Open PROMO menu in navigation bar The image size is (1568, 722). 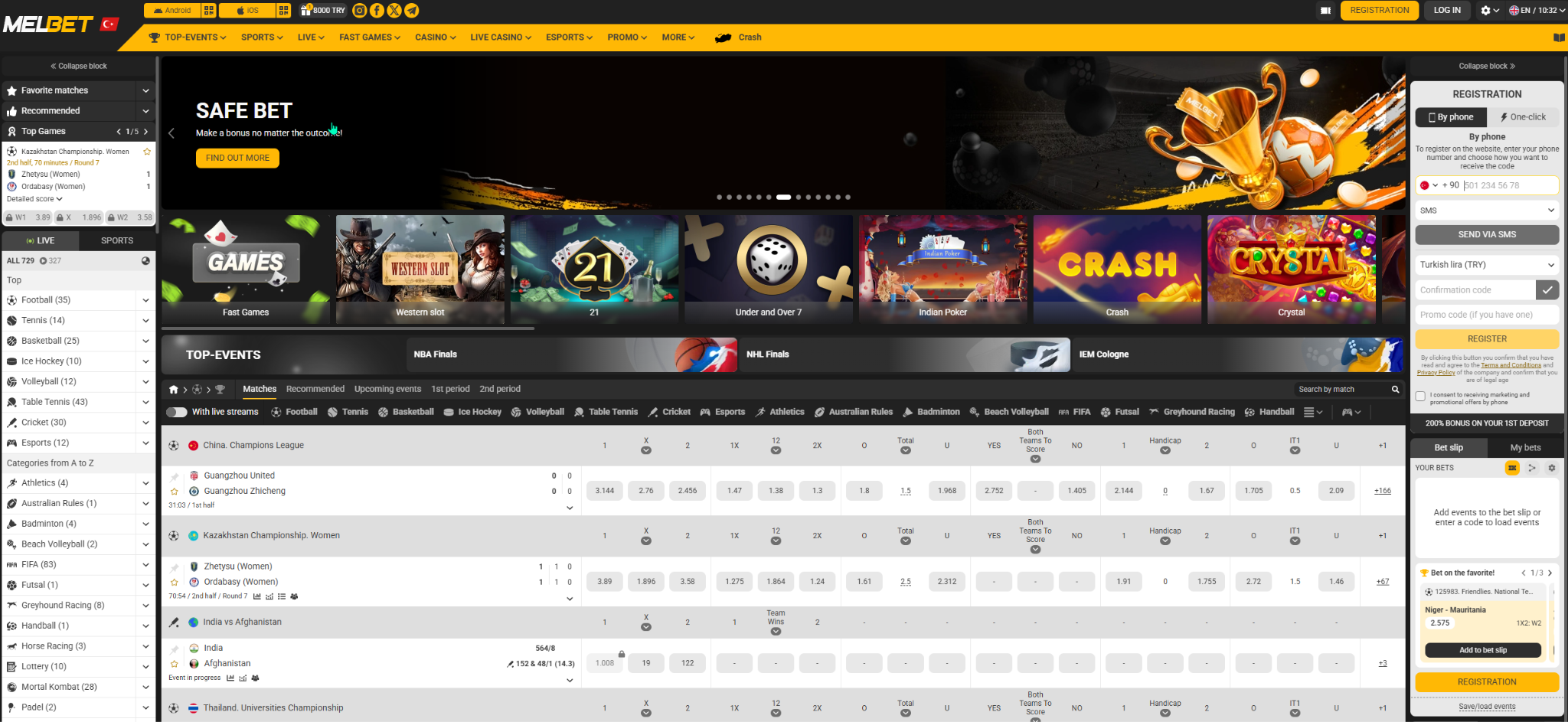click(627, 38)
